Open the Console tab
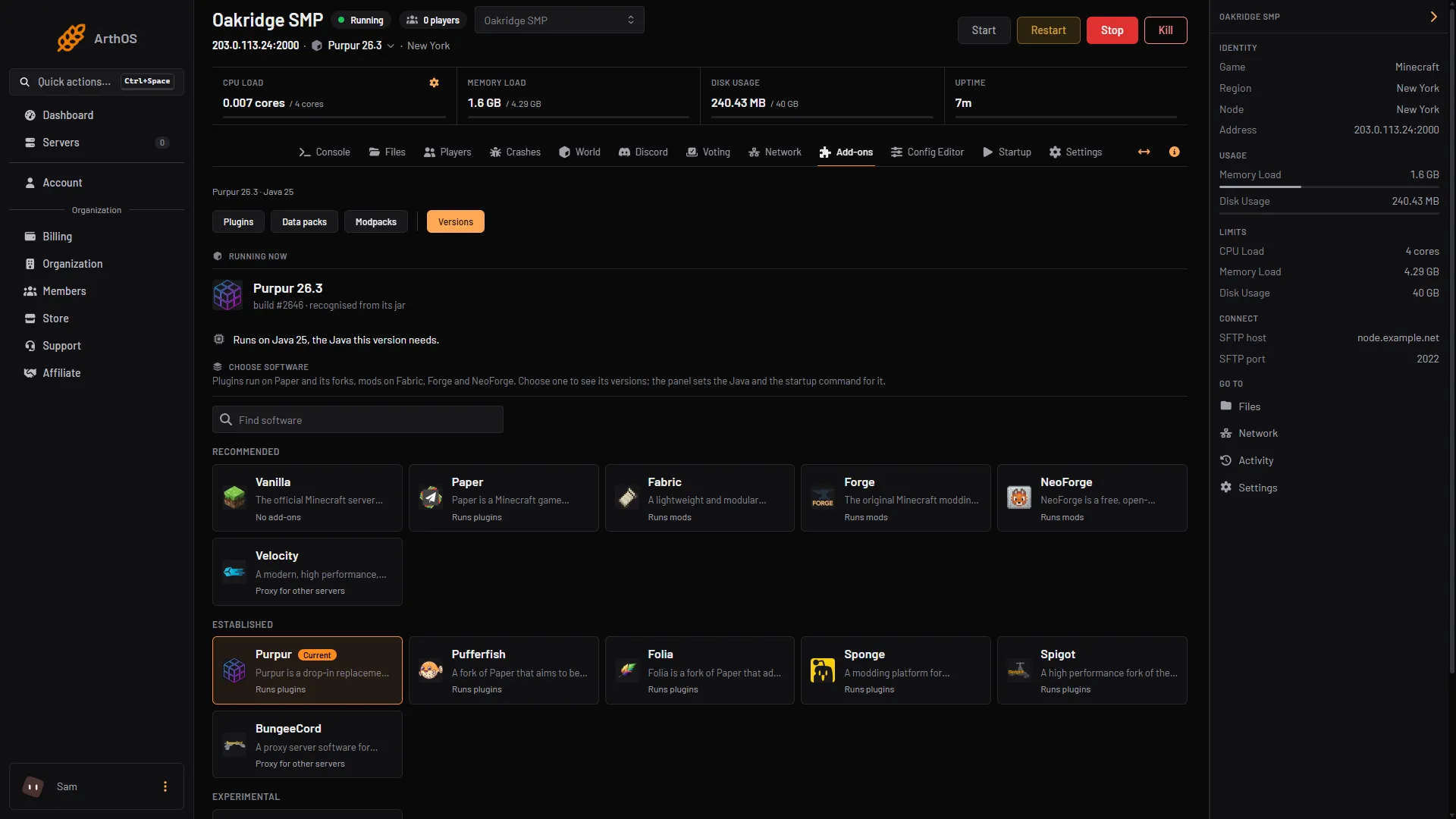This screenshot has height=819, width=1456. [324, 152]
